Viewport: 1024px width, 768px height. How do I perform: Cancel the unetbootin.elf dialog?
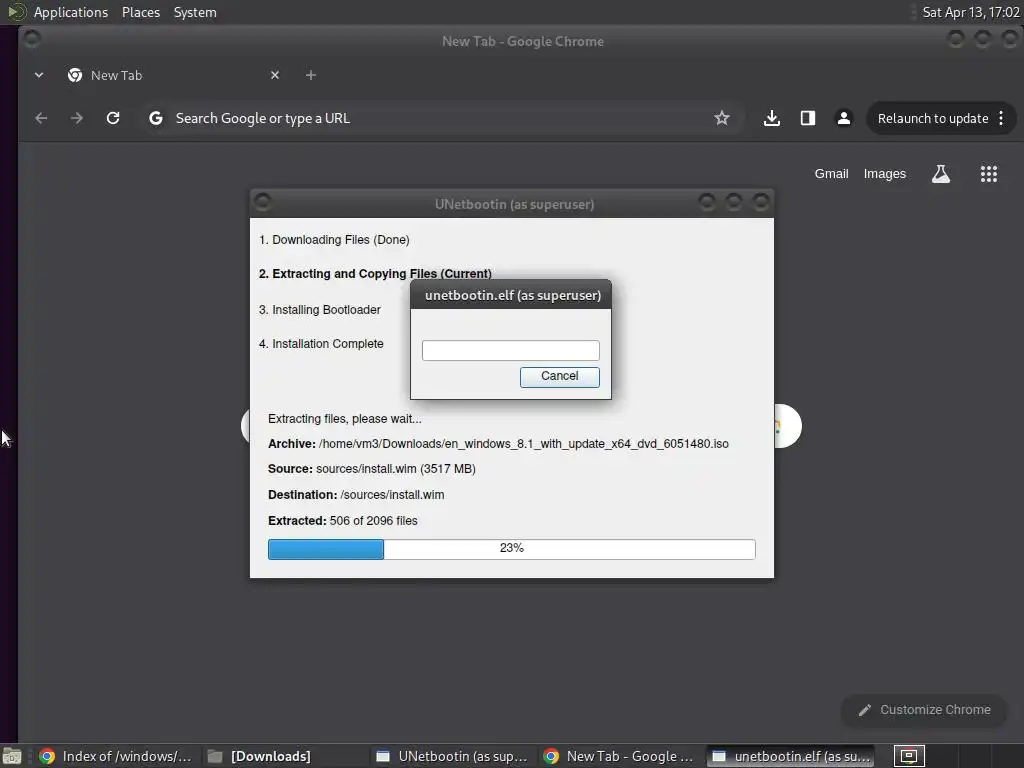[x=560, y=376]
